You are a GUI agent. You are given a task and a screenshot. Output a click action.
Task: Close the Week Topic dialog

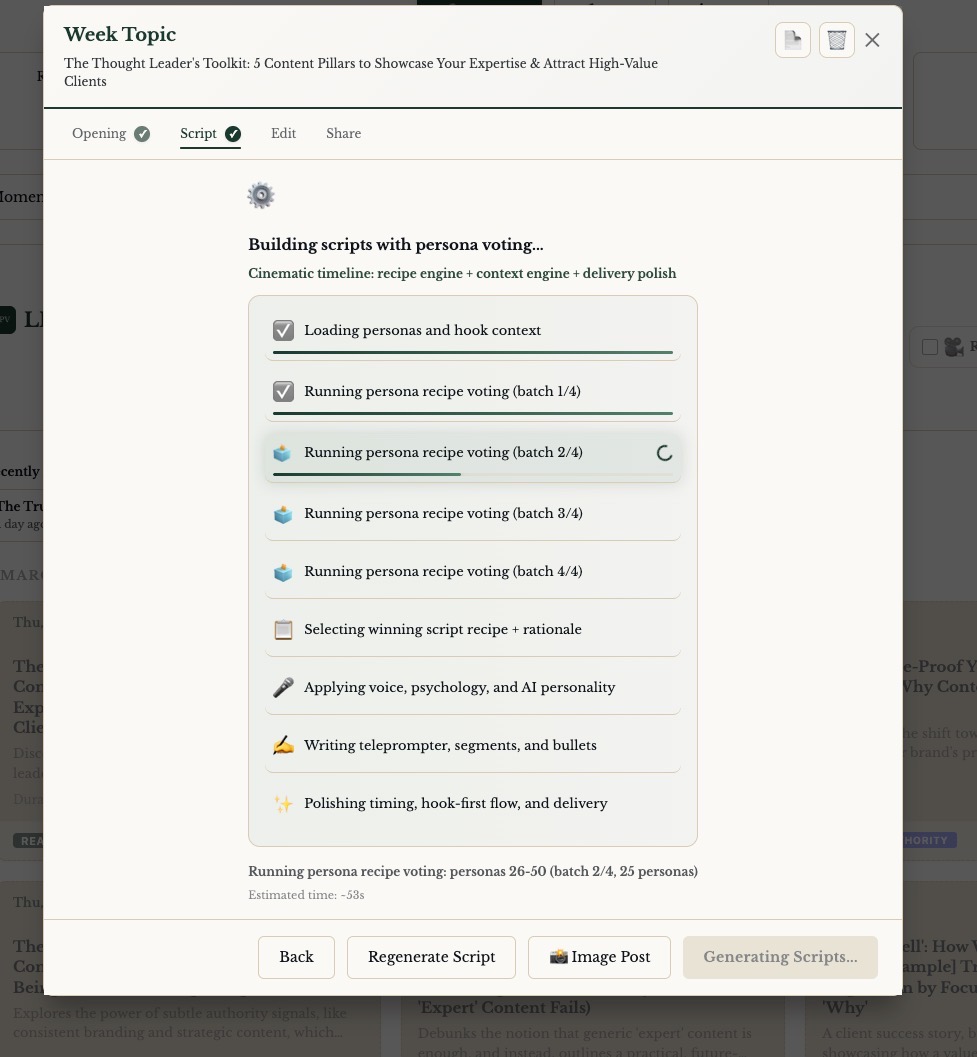(x=872, y=40)
